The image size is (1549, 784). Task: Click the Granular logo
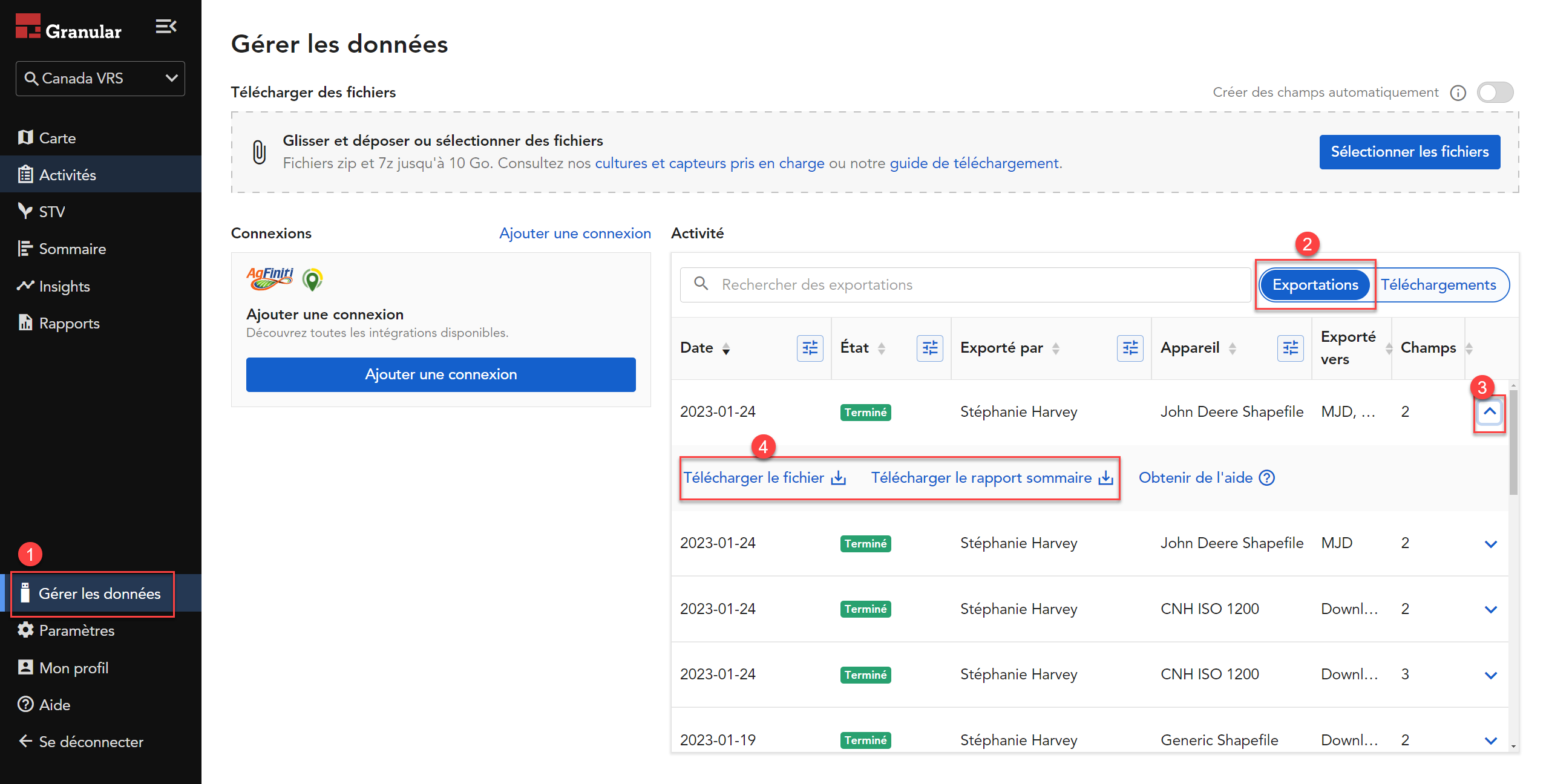tap(68, 28)
